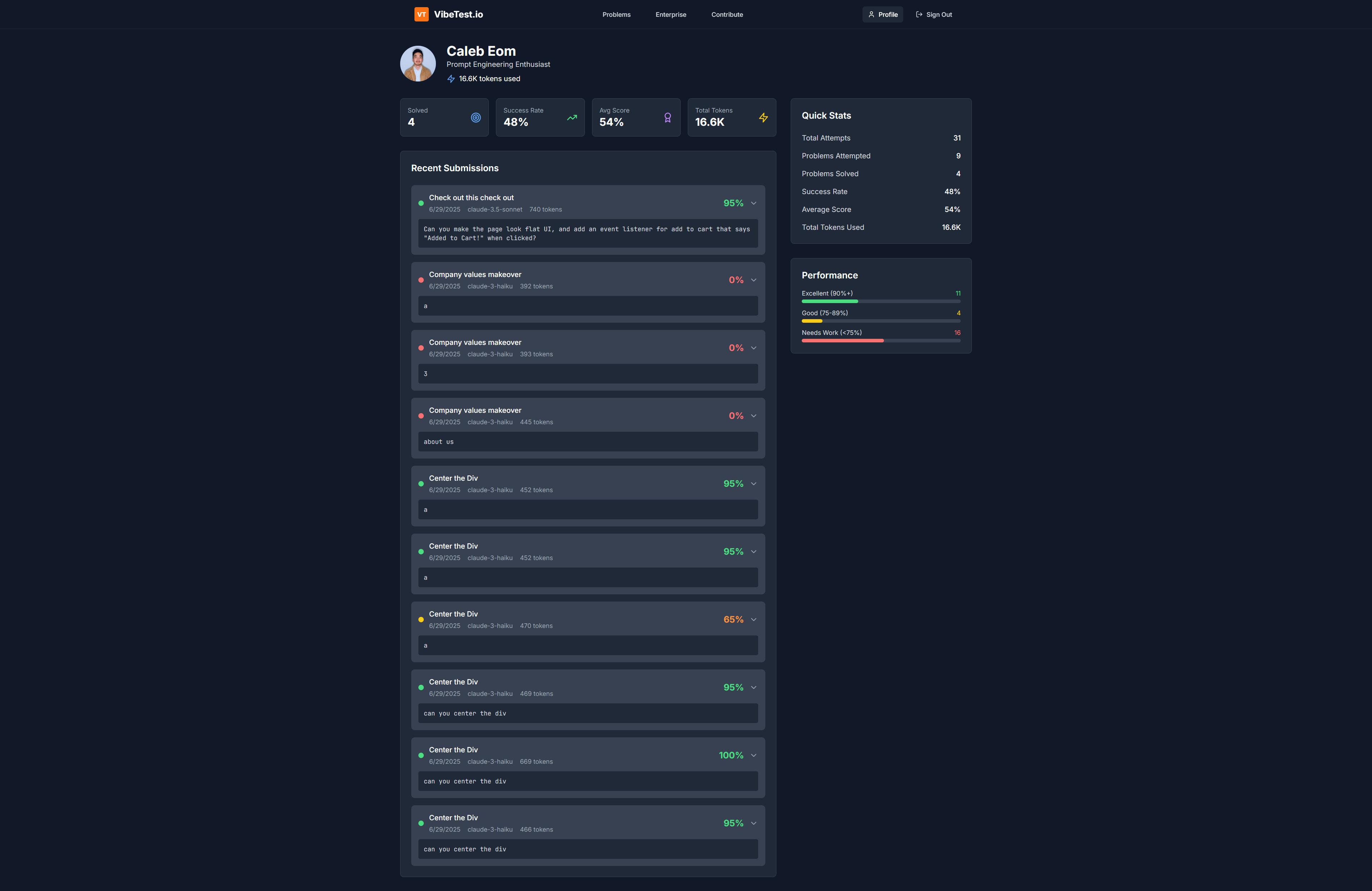Click Caleb Eom's profile avatar photo
This screenshot has height=891, width=1372.
coord(418,63)
